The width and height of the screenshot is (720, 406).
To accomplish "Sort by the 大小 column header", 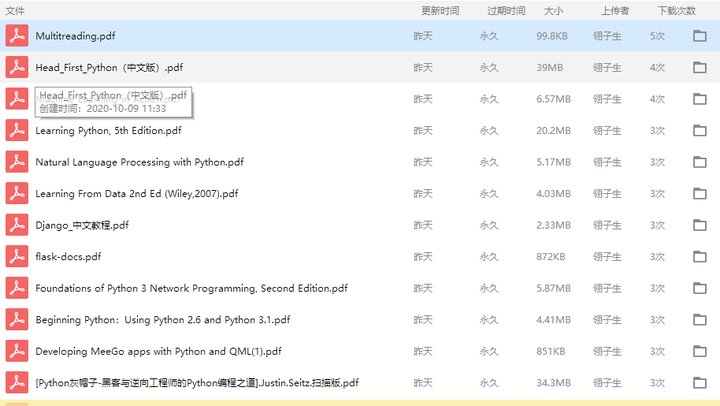I will coord(553,10).
